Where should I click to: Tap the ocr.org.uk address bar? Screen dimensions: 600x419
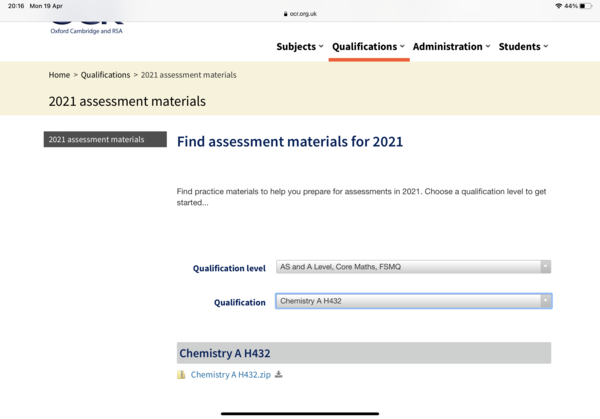click(x=300, y=14)
